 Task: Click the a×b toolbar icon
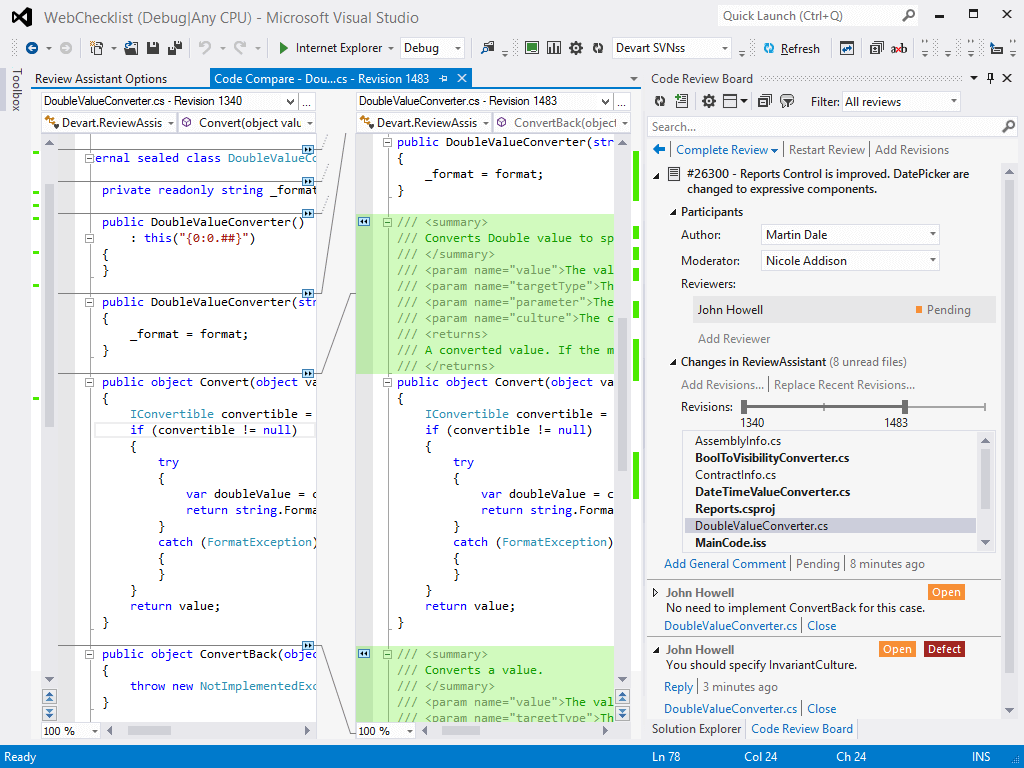899,48
